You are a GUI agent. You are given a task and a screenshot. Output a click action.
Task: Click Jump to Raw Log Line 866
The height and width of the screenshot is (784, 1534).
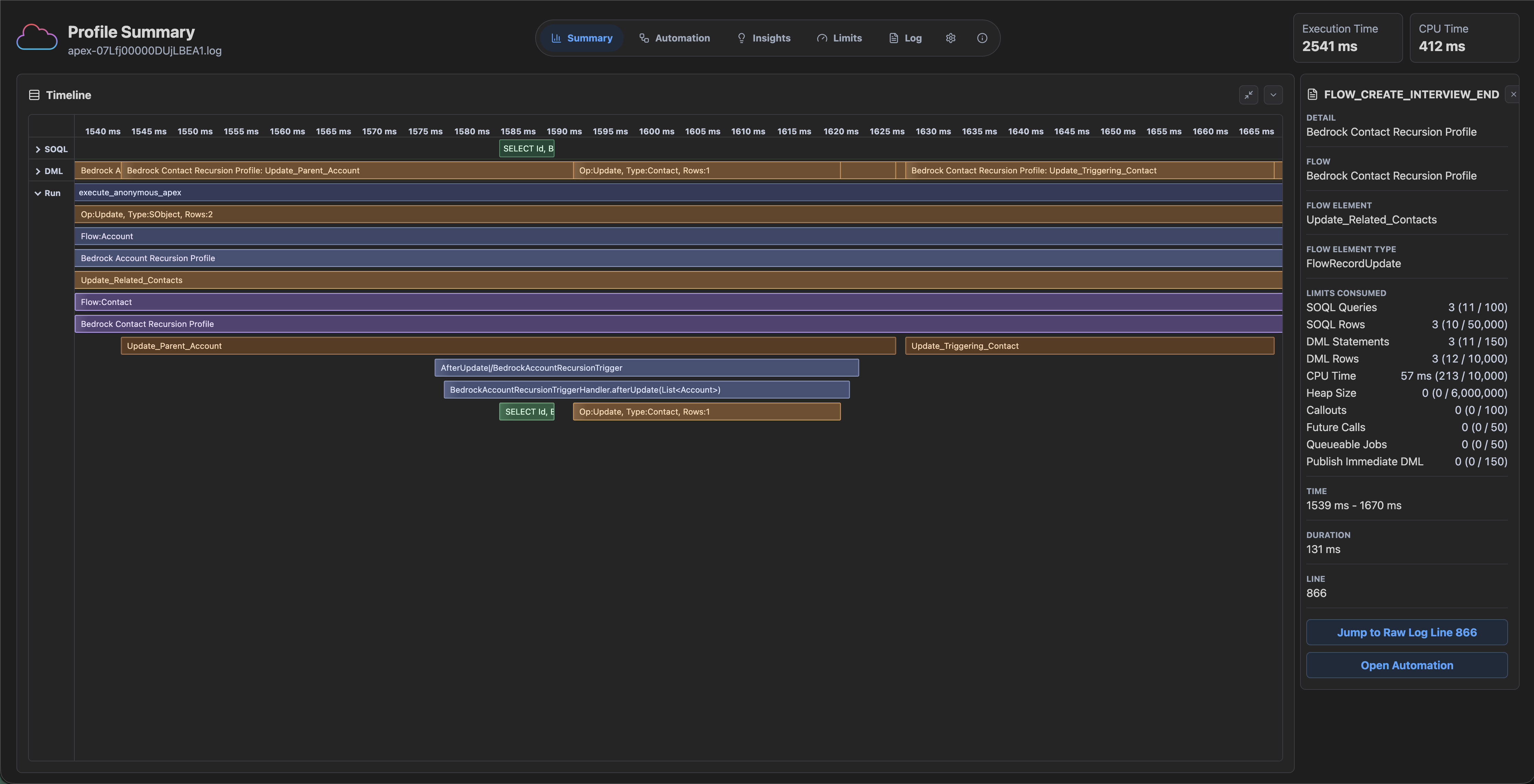click(x=1406, y=632)
